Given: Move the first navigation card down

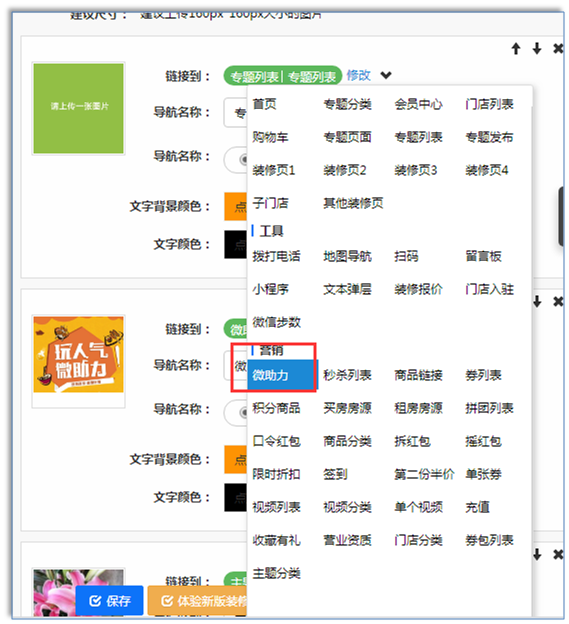Looking at the screenshot, I should pyautogui.click(x=537, y=49).
